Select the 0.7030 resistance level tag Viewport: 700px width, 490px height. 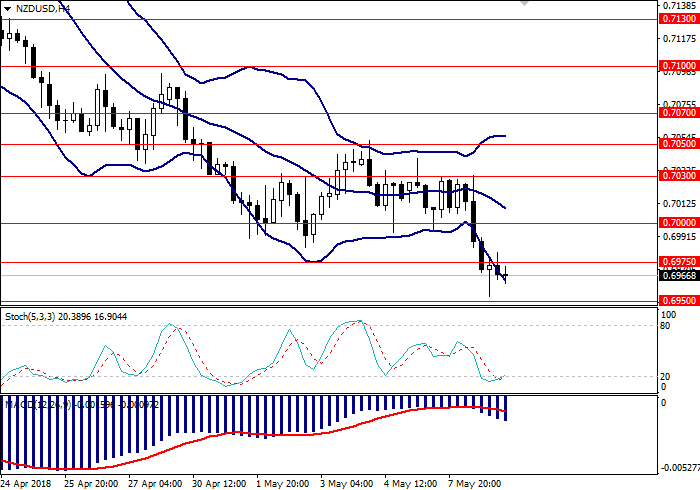(677, 176)
